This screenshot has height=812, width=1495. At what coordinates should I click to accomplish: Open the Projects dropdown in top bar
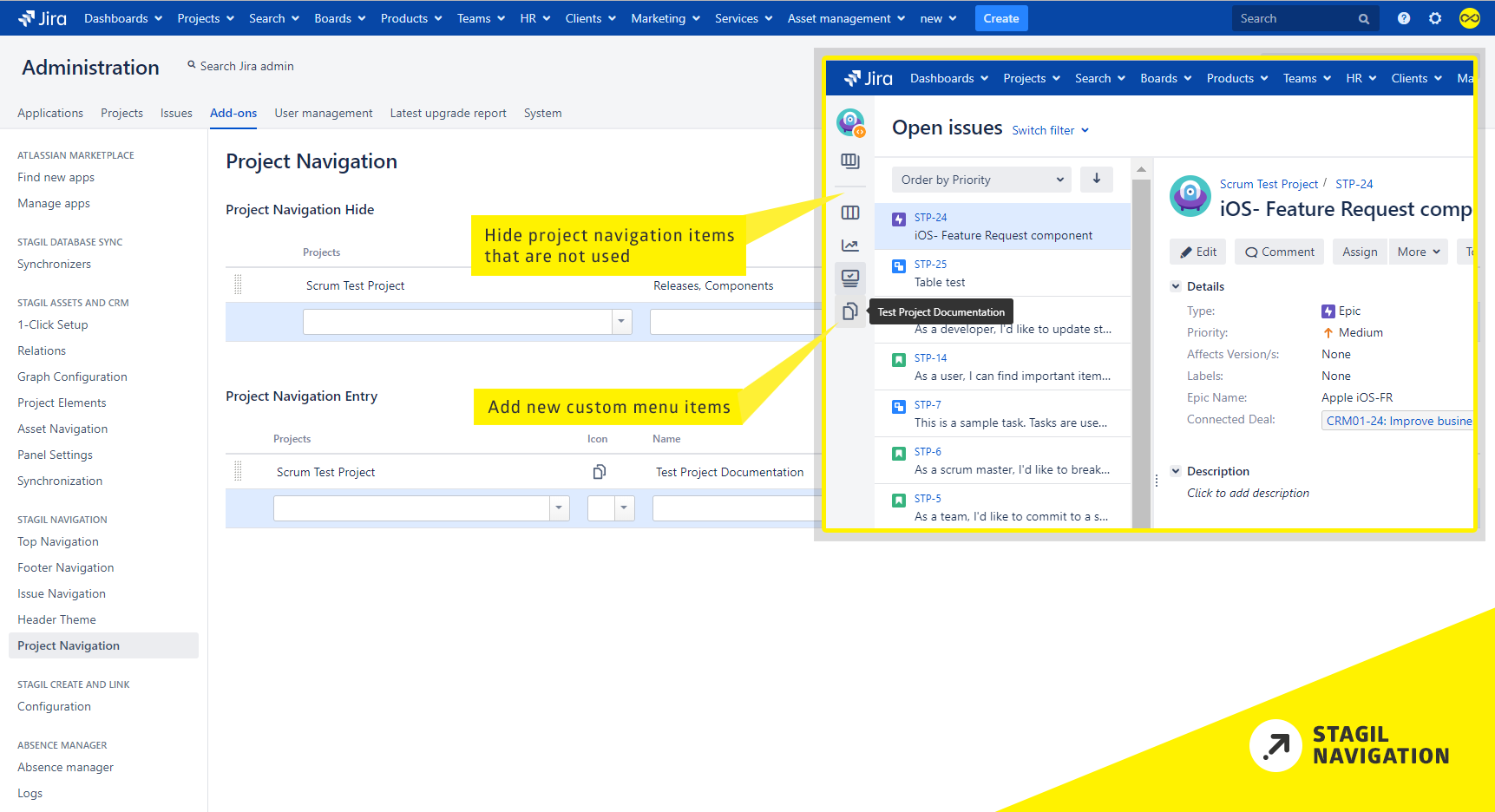(x=206, y=18)
